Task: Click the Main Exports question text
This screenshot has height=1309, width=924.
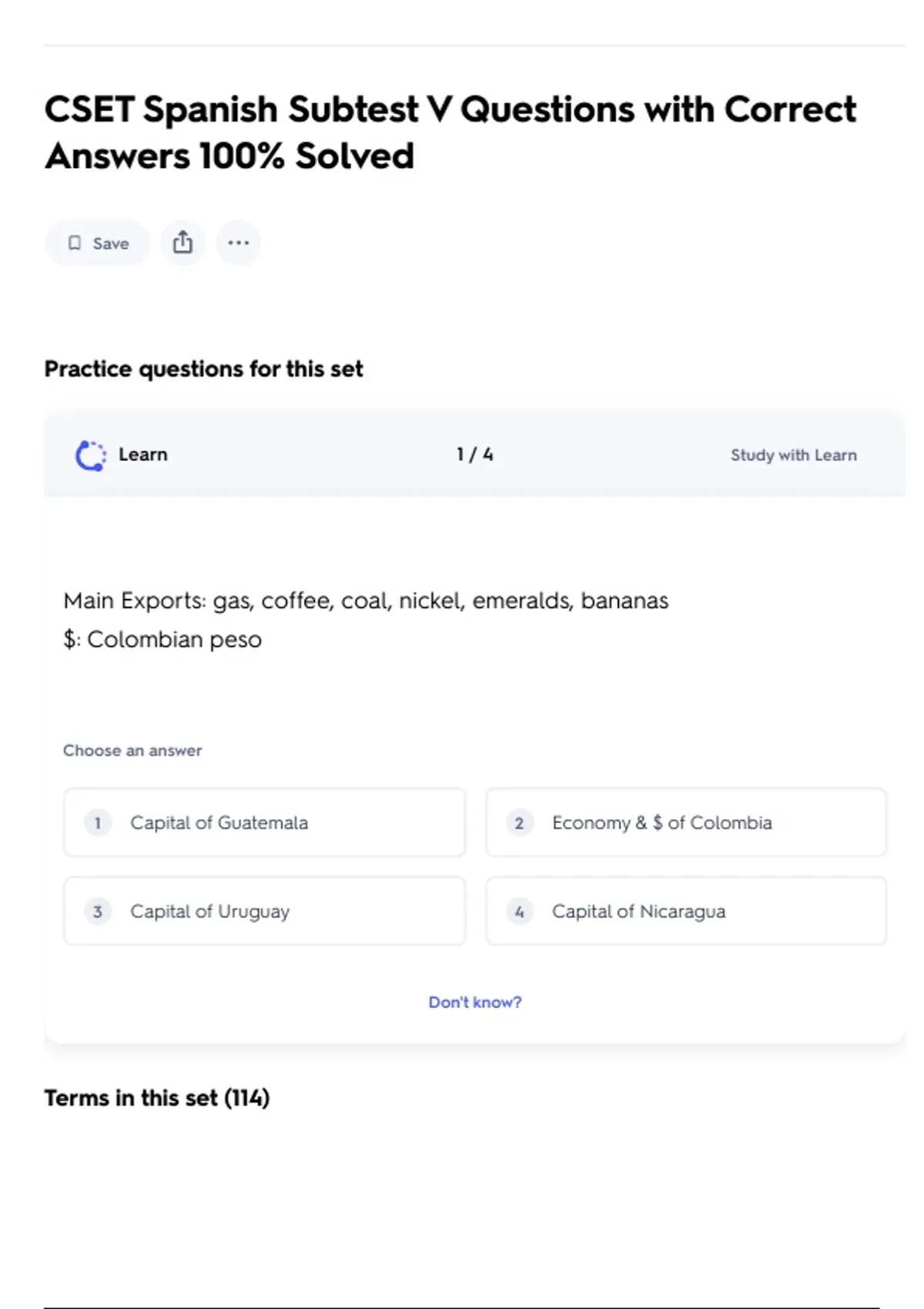Action: pyautogui.click(x=366, y=601)
